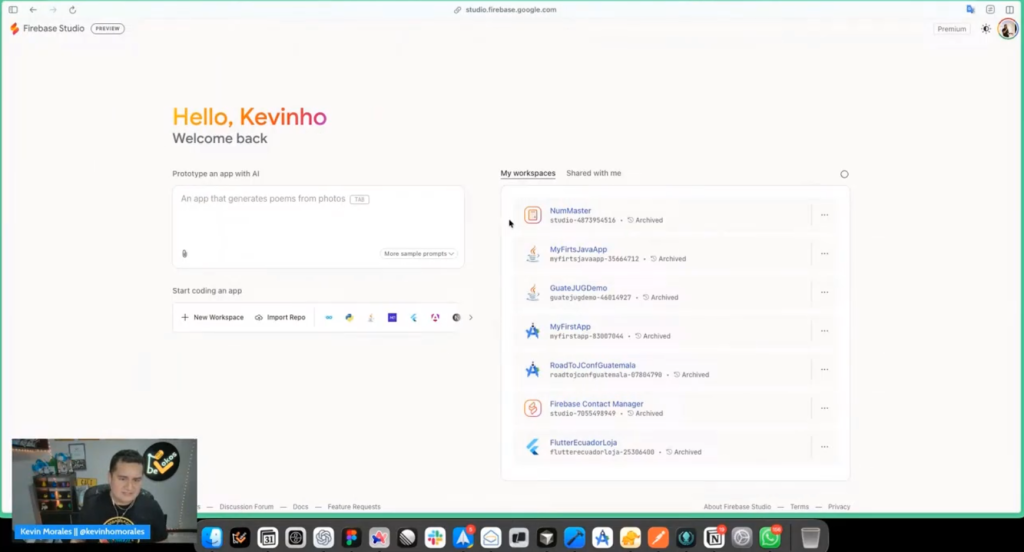Select the My workspaces tab
The image size is (1024, 552).
527,173
